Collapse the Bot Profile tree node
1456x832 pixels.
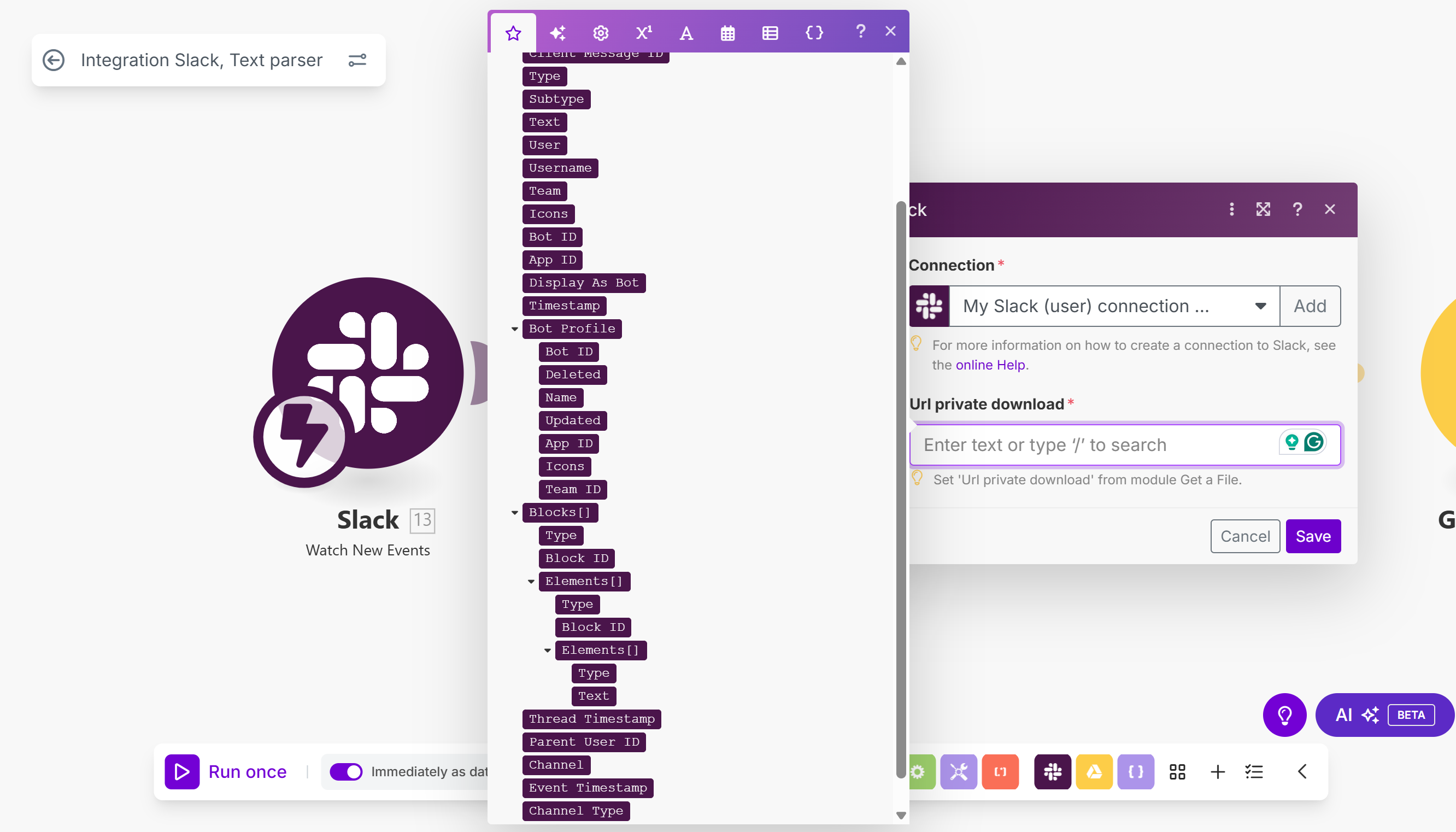pos(515,329)
